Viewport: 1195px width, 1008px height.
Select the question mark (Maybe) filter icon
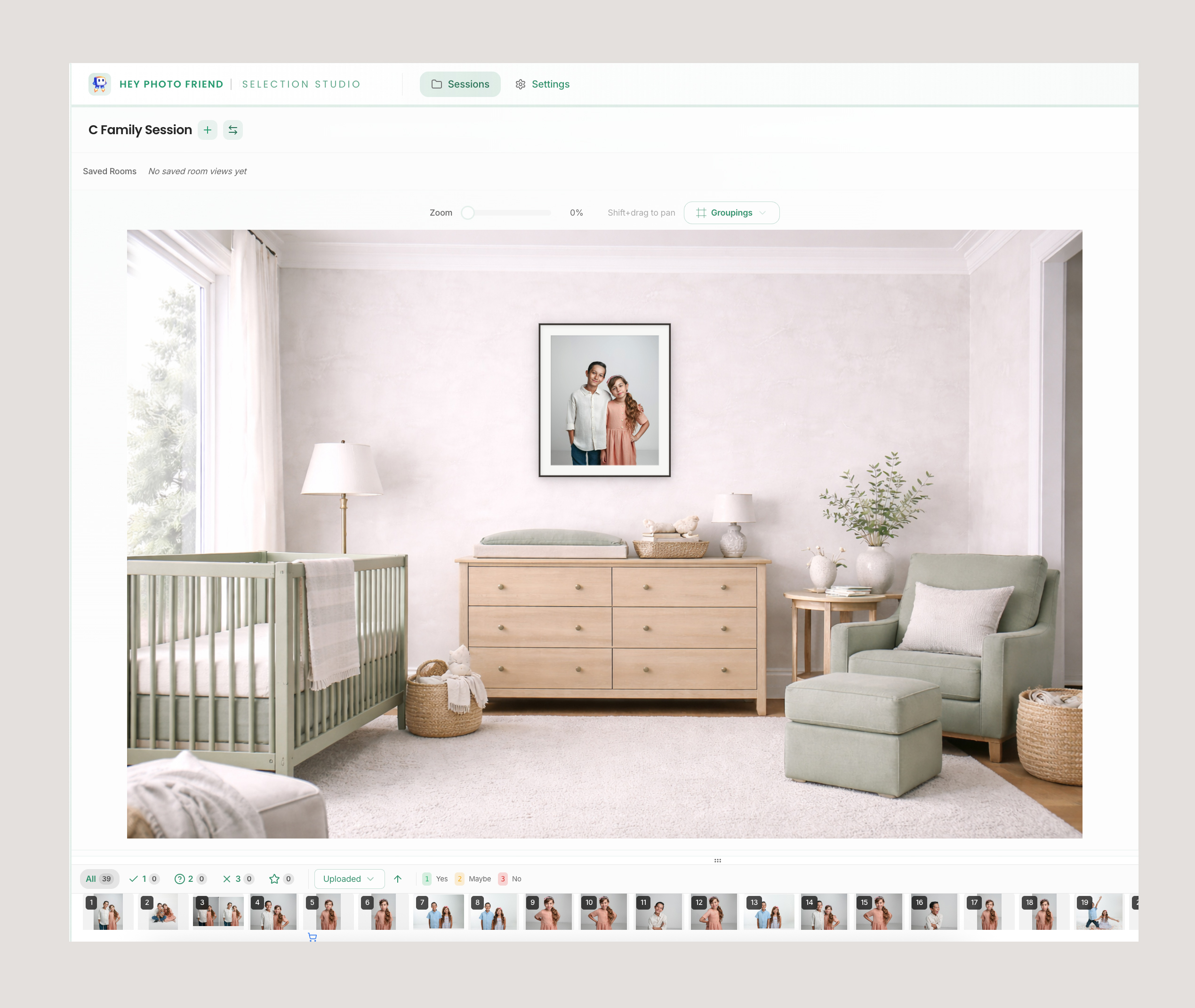pos(180,879)
